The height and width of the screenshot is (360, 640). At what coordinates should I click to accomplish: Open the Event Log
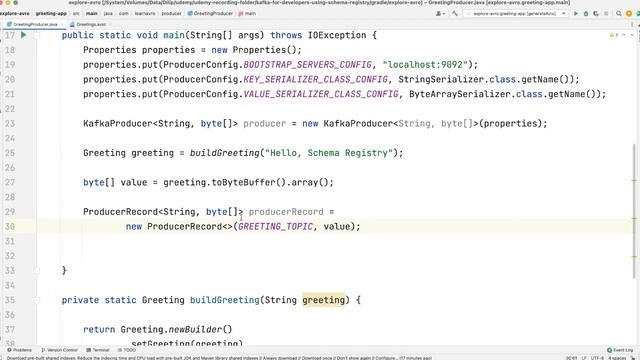[620, 350]
